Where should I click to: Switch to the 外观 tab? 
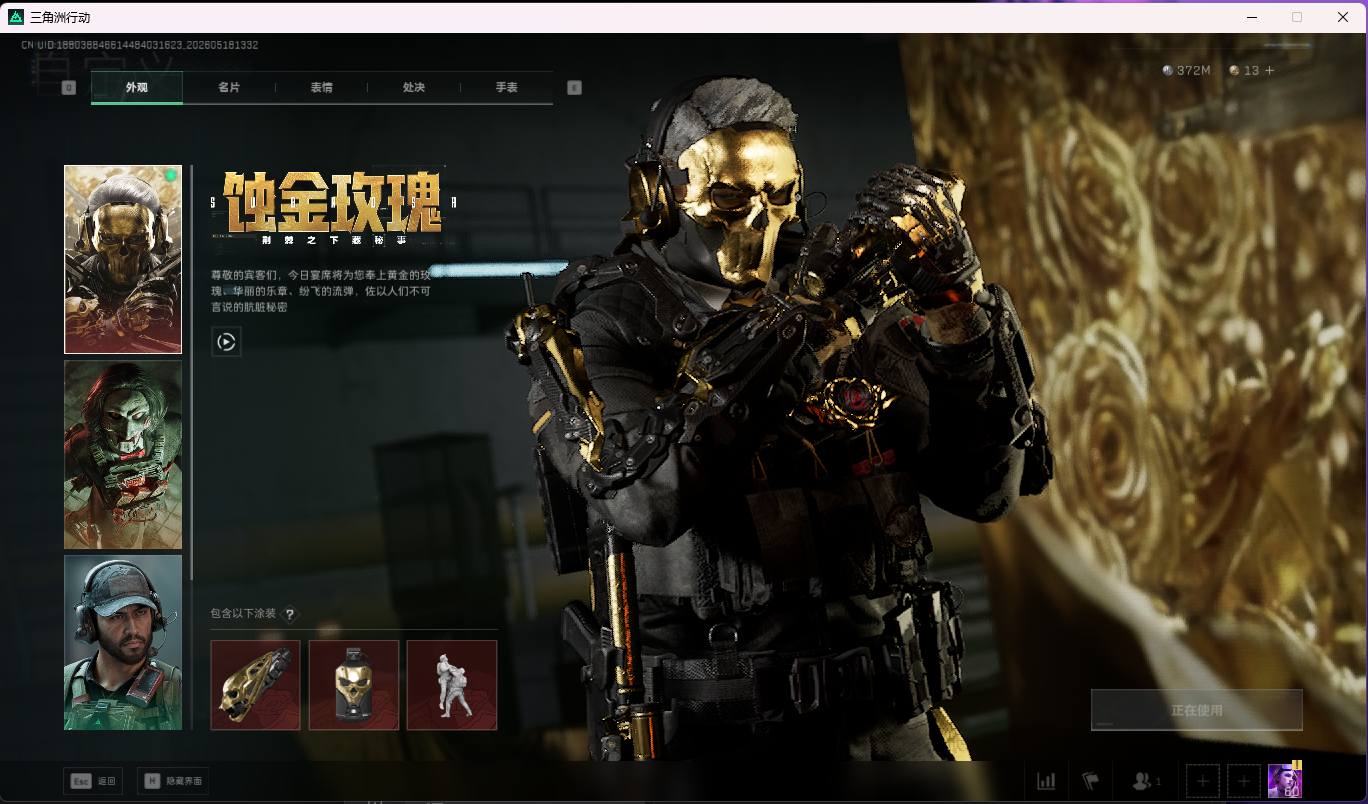137,88
